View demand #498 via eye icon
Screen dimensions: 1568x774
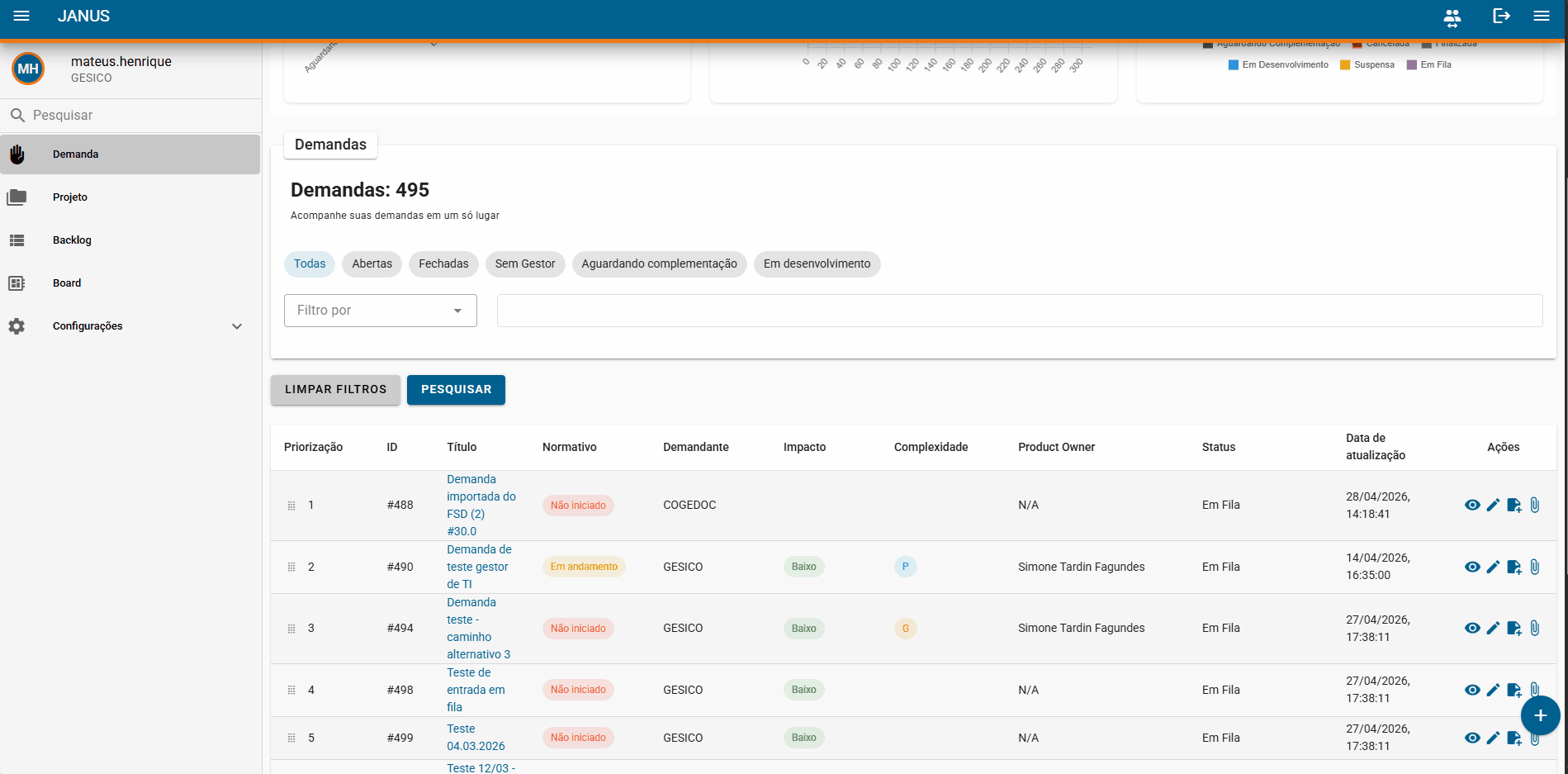point(1472,690)
